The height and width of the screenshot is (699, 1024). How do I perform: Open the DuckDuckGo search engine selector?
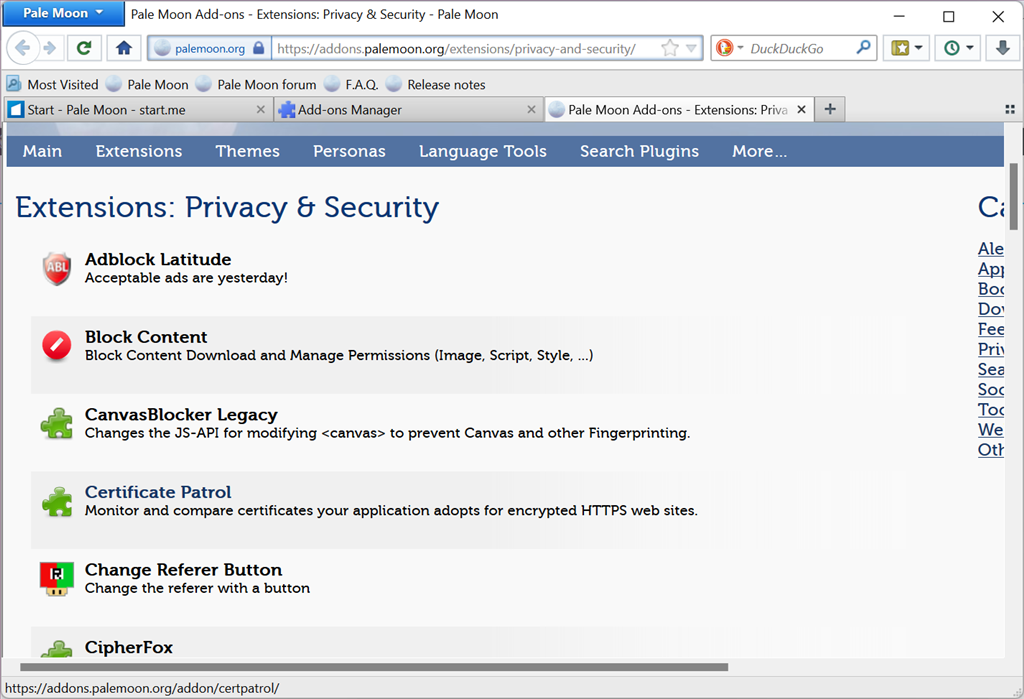click(729, 48)
